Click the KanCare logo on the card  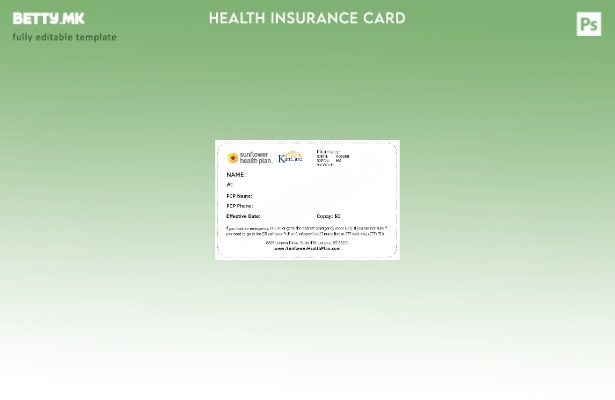290,158
